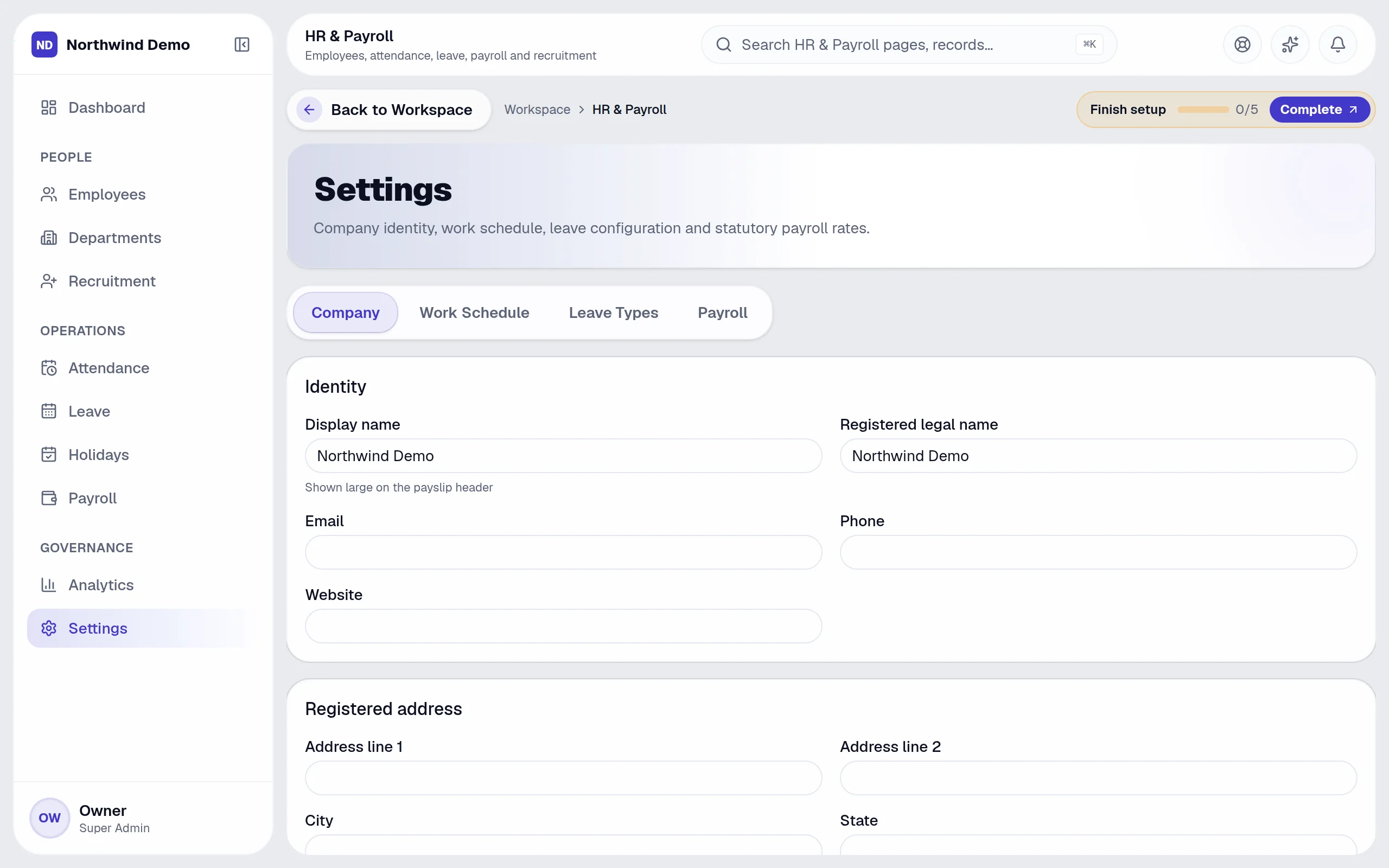Image resolution: width=1389 pixels, height=868 pixels.
Task: Open the help lifebuoy icon
Action: (x=1242, y=44)
